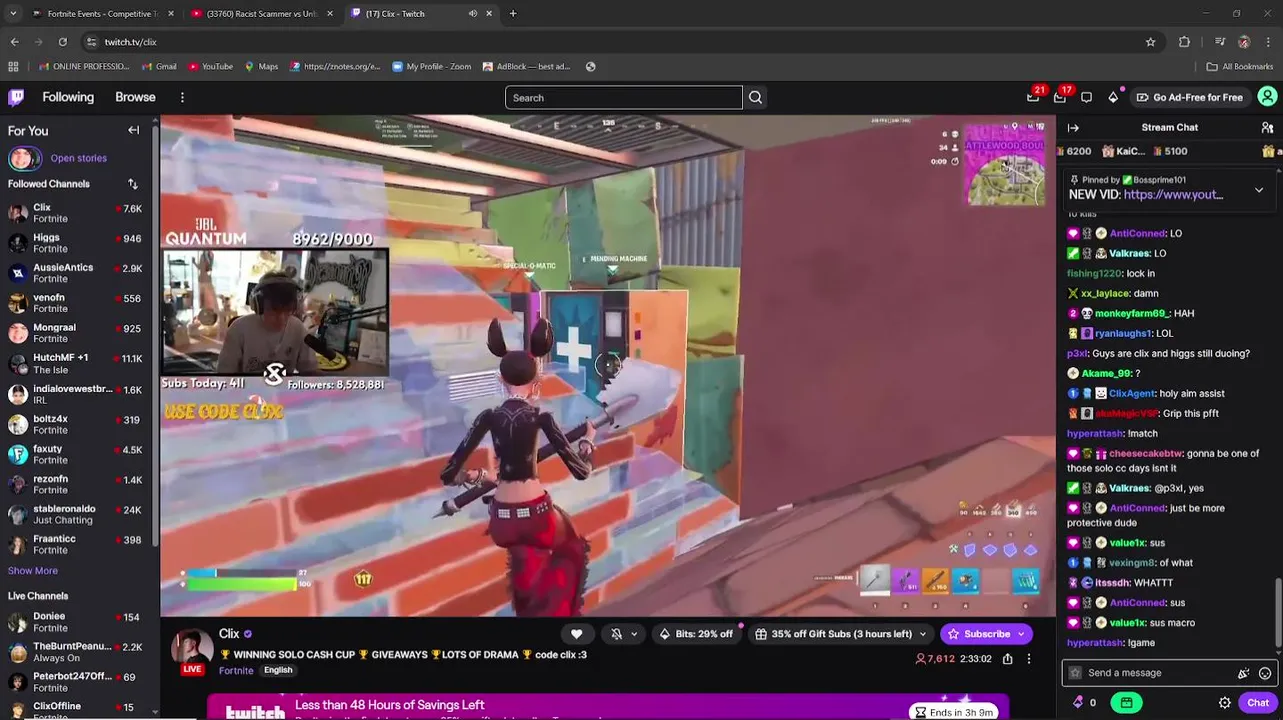
Task: Open the user profile avatar menu
Action: pyautogui.click(x=1267, y=97)
